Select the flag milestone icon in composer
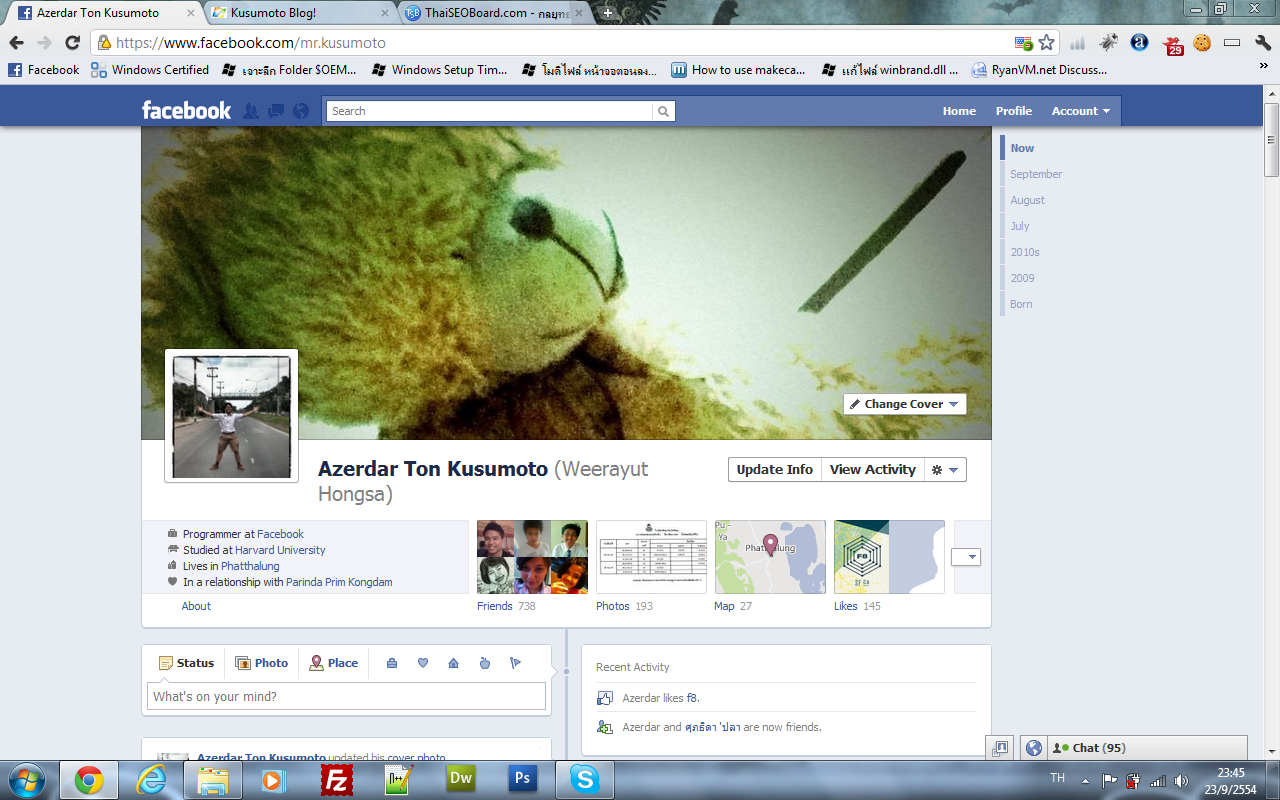This screenshot has height=800, width=1280. tap(516, 663)
